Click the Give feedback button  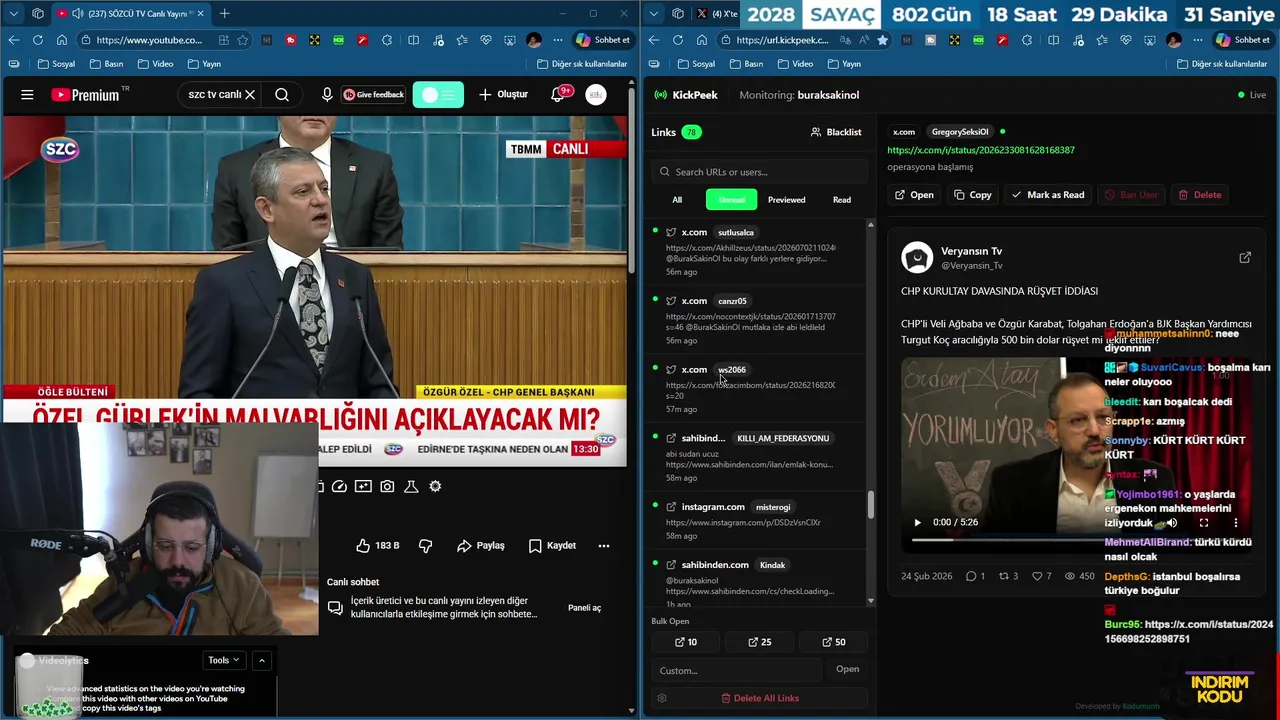(x=373, y=95)
